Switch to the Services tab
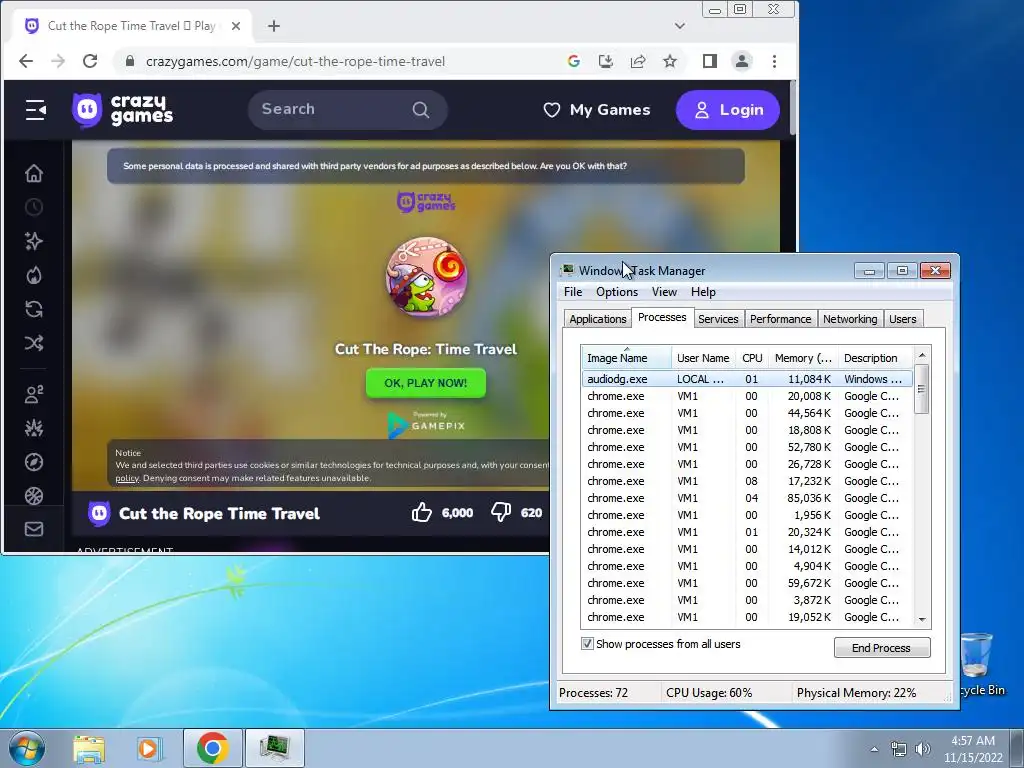Image resolution: width=1024 pixels, height=768 pixels. [718, 319]
